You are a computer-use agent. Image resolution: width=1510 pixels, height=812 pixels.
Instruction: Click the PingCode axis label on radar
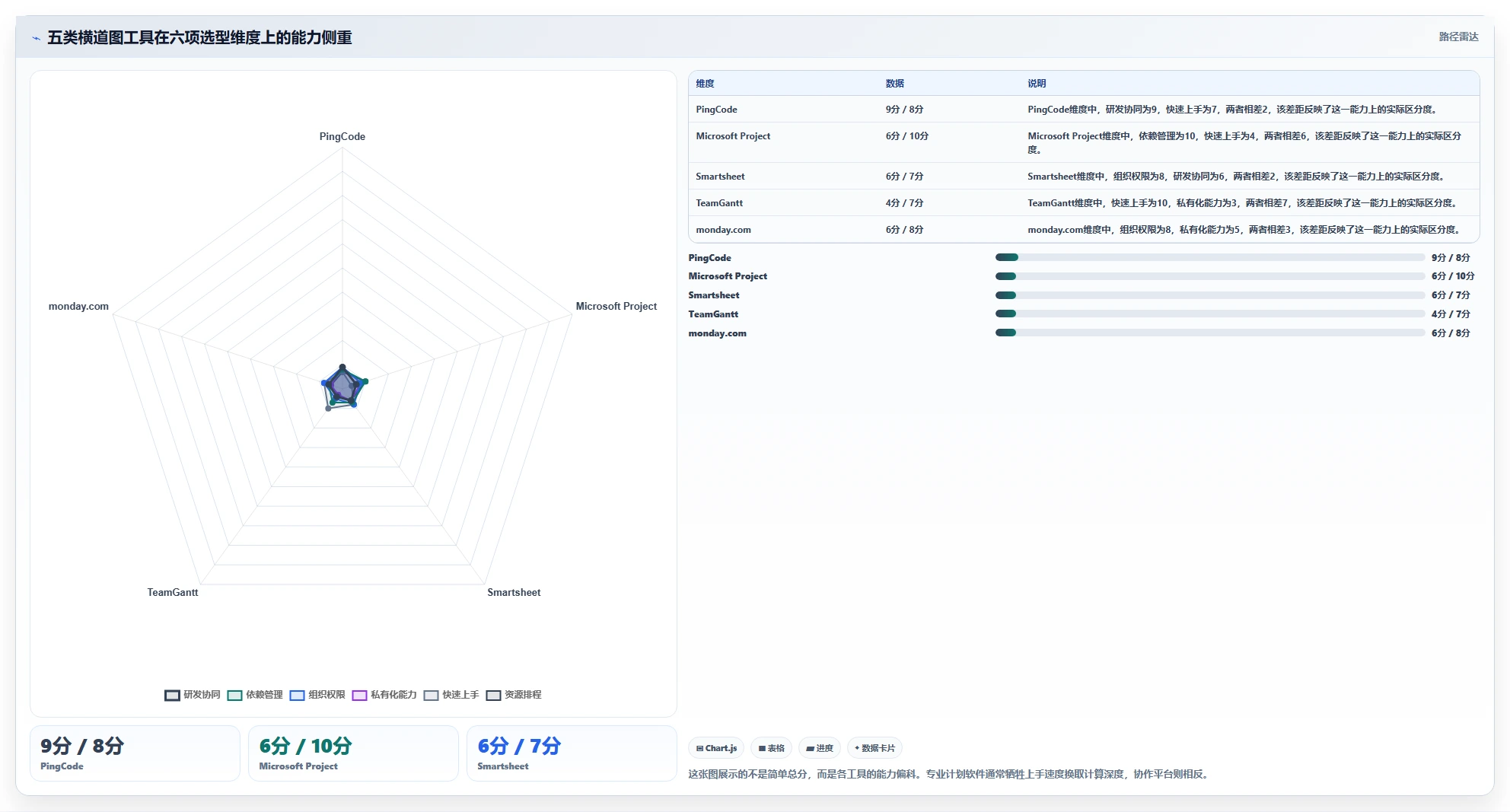pyautogui.click(x=342, y=137)
